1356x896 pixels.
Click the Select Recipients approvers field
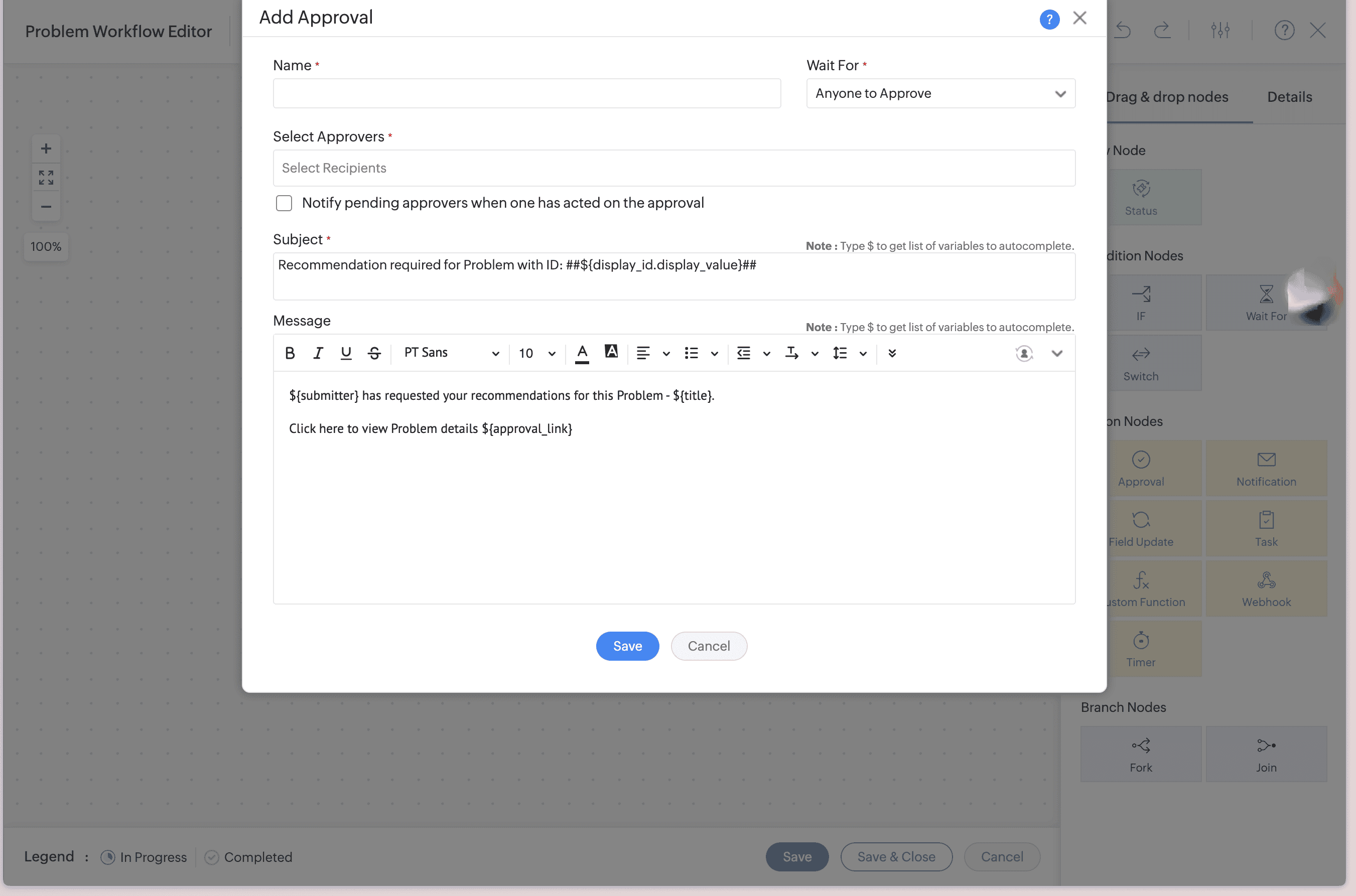(673, 168)
